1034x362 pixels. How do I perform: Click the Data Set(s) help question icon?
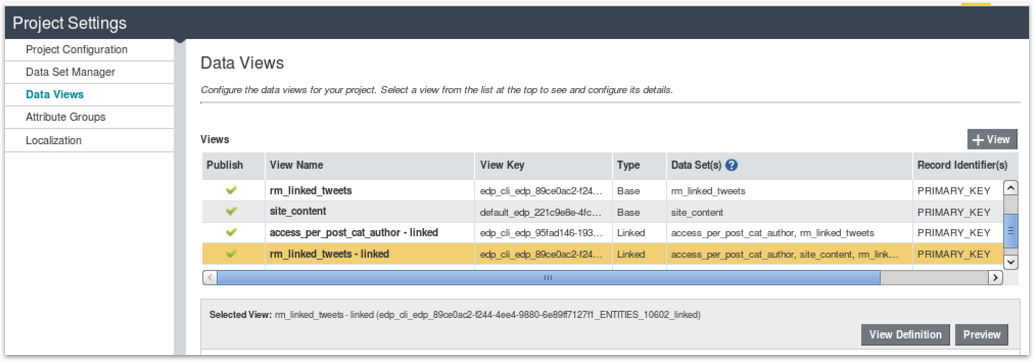731,166
